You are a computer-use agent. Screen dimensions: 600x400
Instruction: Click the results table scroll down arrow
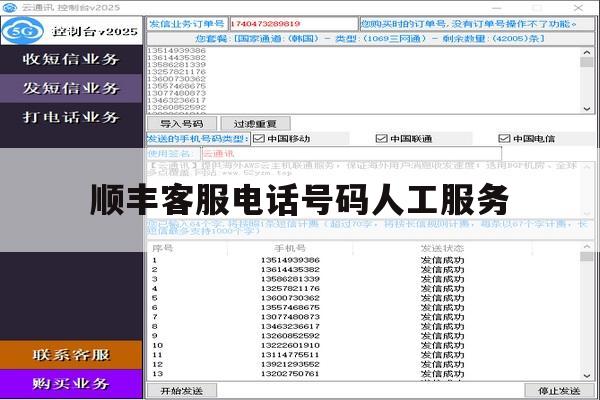tap(587, 376)
